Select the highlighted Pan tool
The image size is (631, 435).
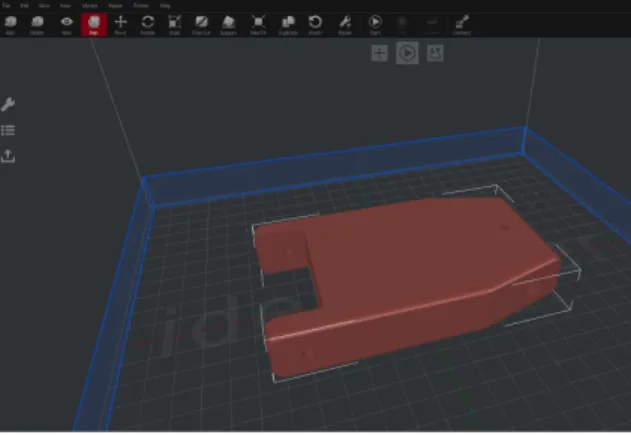[94, 25]
